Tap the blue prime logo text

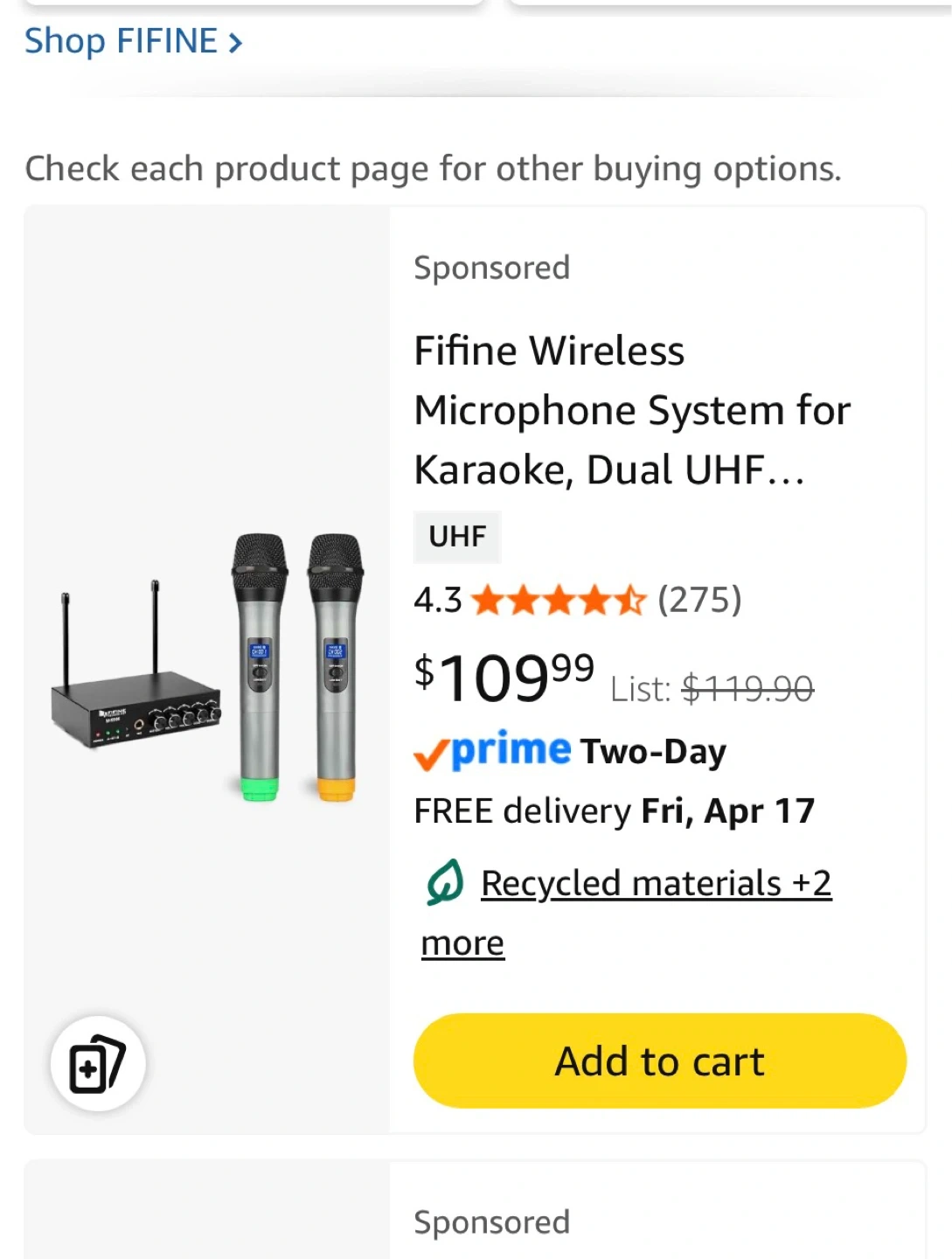pos(511,749)
